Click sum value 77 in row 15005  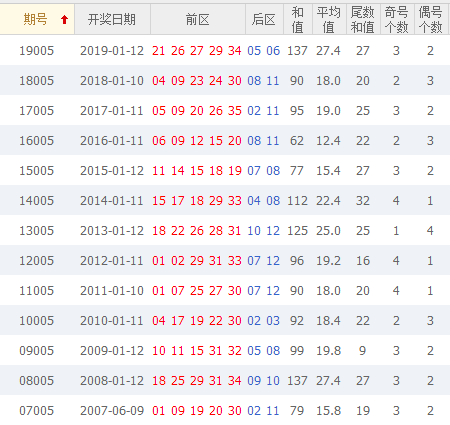[297, 171]
